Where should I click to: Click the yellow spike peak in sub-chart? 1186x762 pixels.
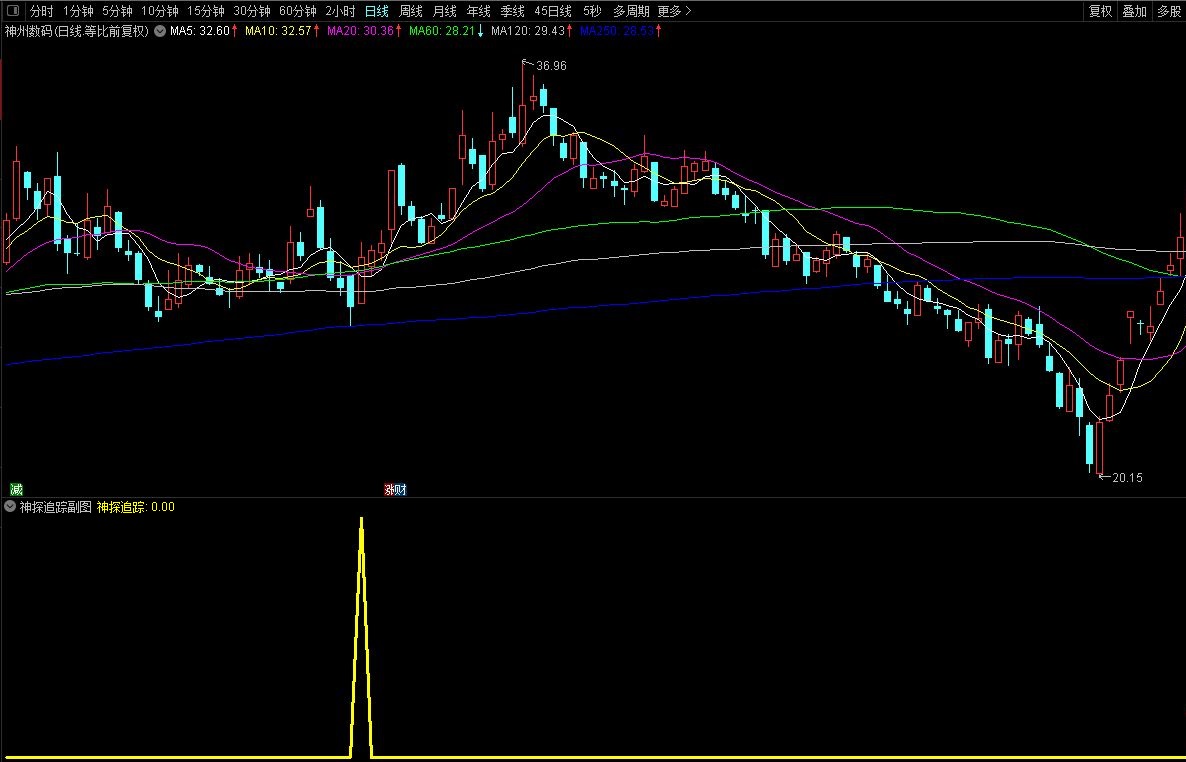(362, 520)
